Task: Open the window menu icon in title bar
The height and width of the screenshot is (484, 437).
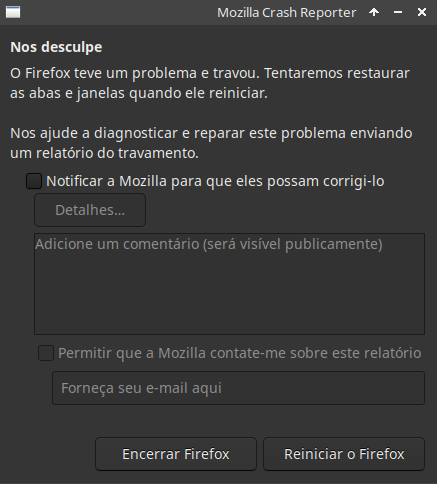Action: coord(13,12)
